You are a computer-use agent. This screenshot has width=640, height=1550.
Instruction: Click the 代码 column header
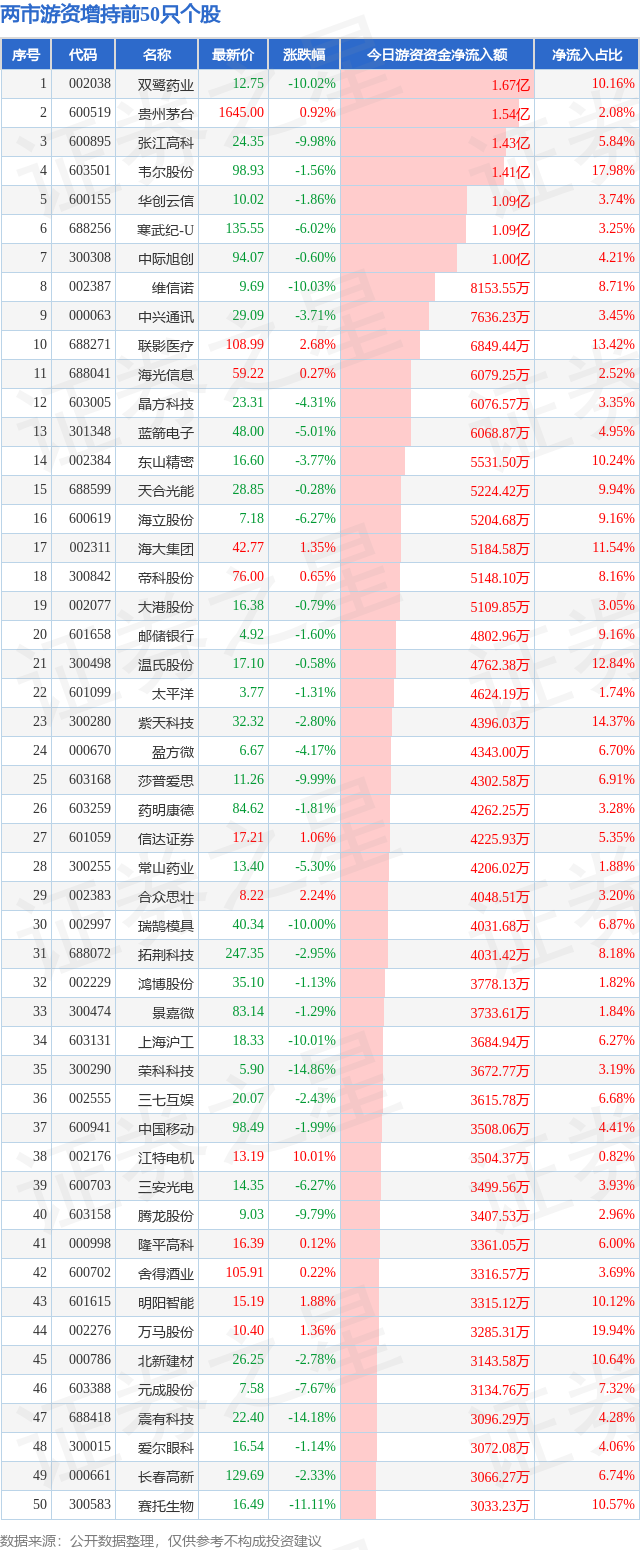[x=84, y=55]
